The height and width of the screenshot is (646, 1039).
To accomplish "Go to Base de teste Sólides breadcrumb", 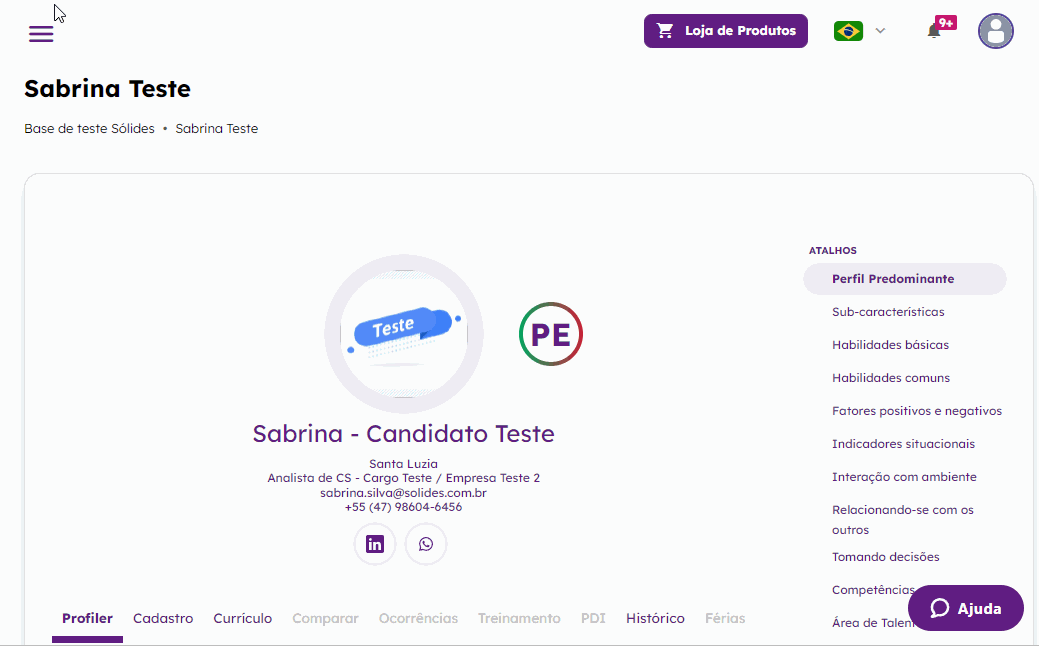I will tap(89, 129).
